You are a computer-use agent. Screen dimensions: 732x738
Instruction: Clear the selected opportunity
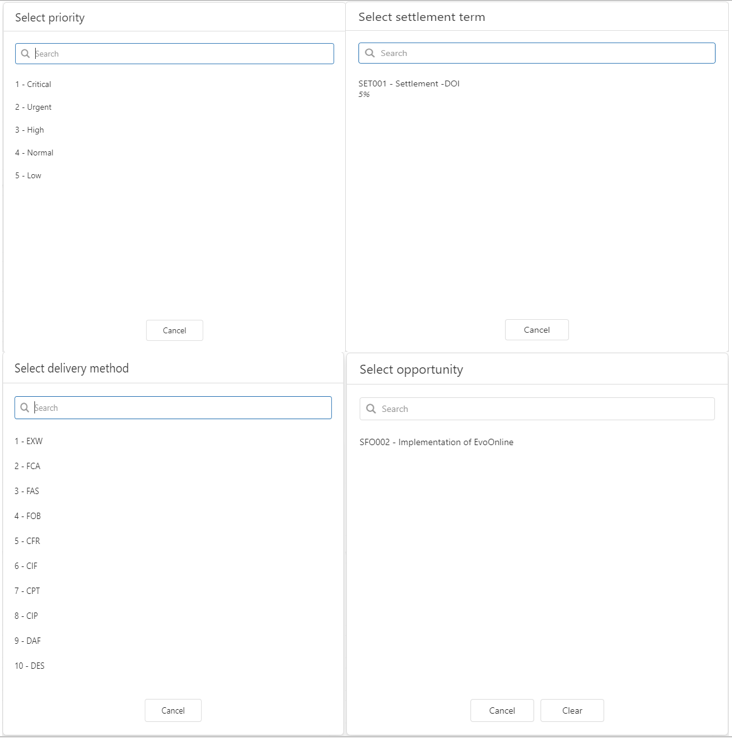click(572, 711)
